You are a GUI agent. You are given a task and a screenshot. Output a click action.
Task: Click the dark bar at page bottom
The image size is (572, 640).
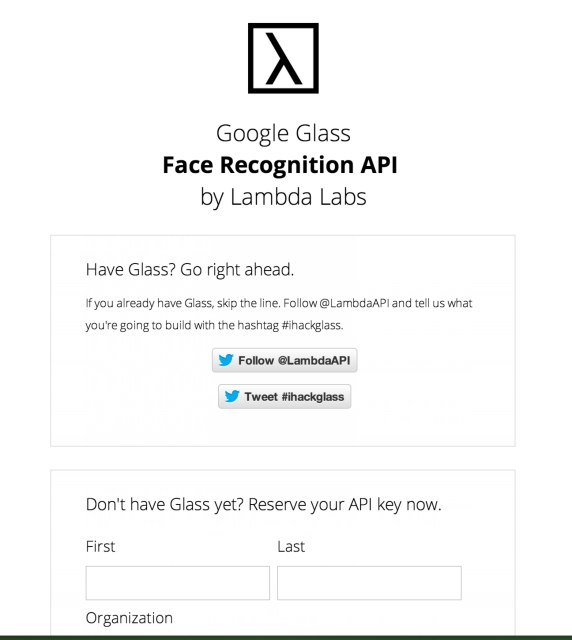coord(286,638)
